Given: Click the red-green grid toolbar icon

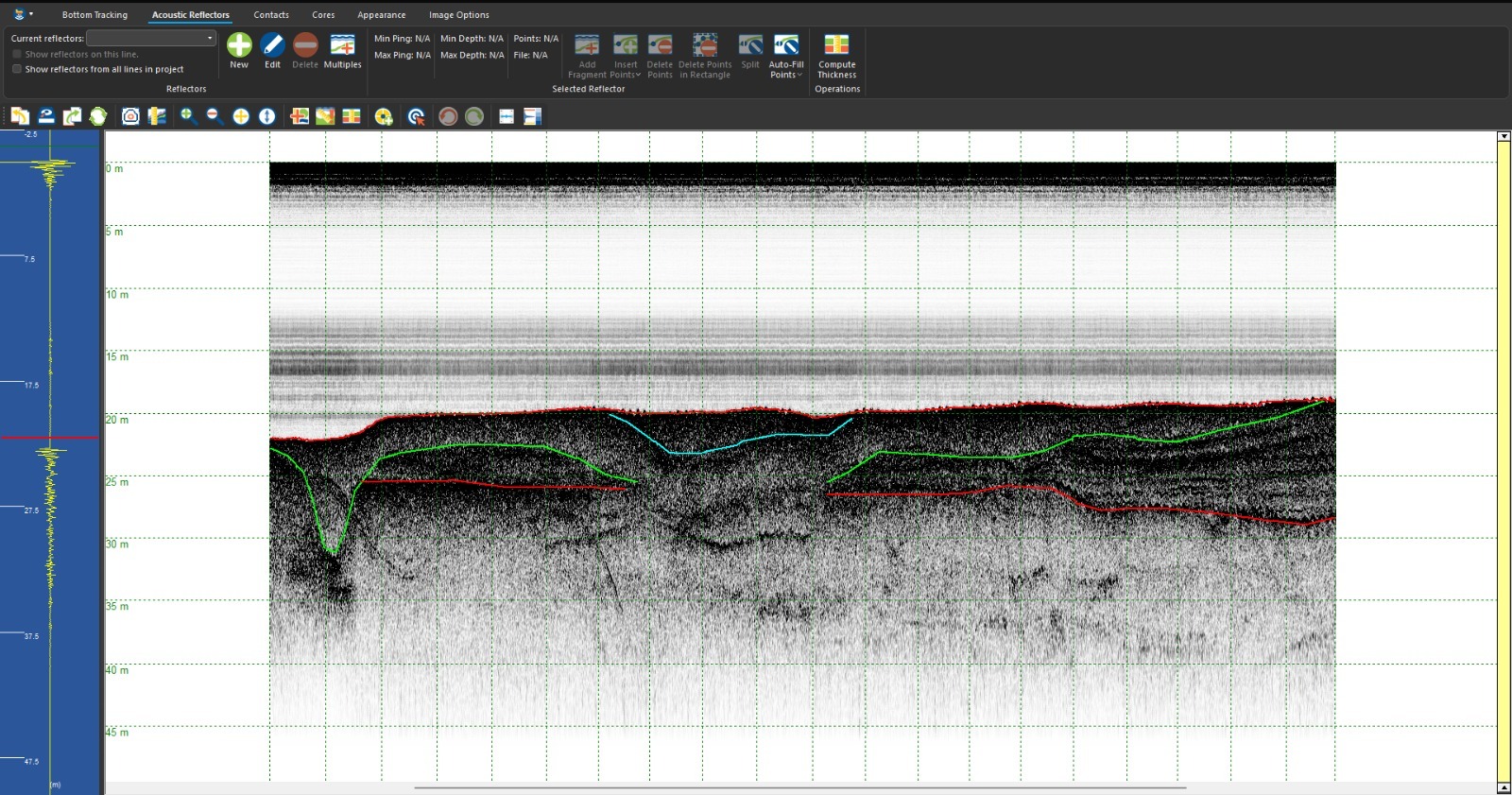Looking at the screenshot, I should [x=352, y=116].
